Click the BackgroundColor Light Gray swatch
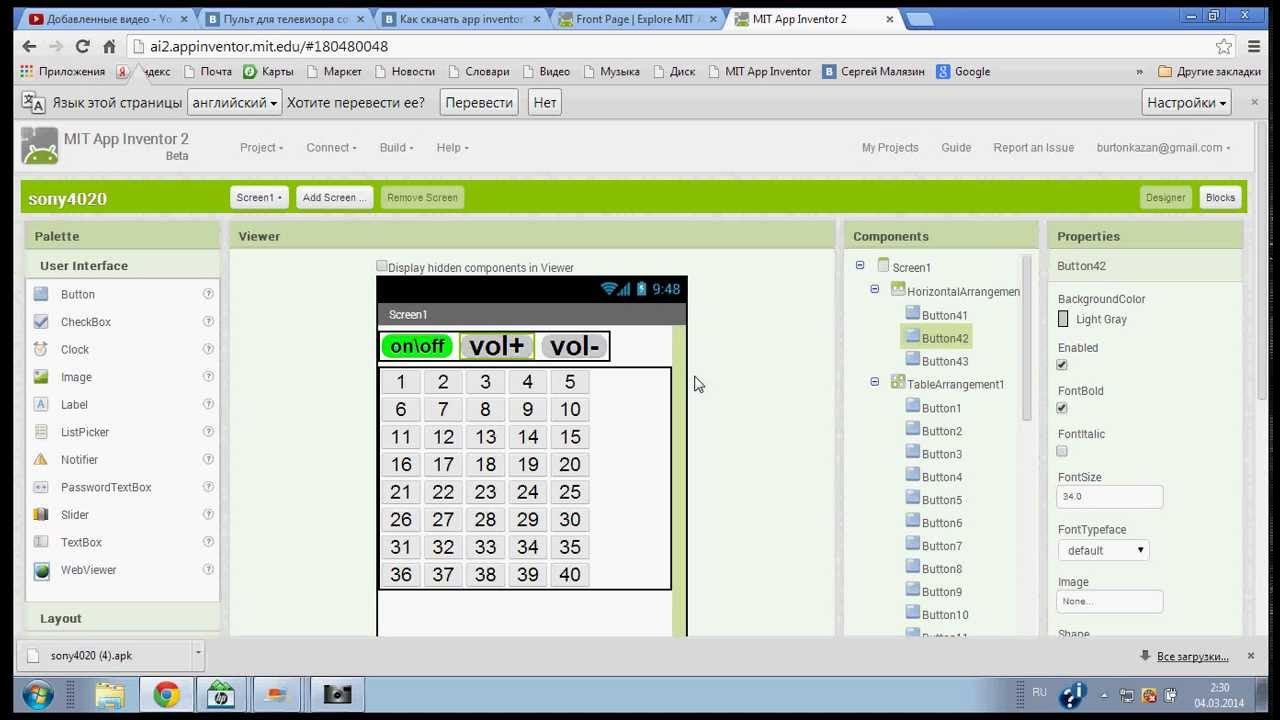The height and width of the screenshot is (720, 1280). coord(1063,319)
